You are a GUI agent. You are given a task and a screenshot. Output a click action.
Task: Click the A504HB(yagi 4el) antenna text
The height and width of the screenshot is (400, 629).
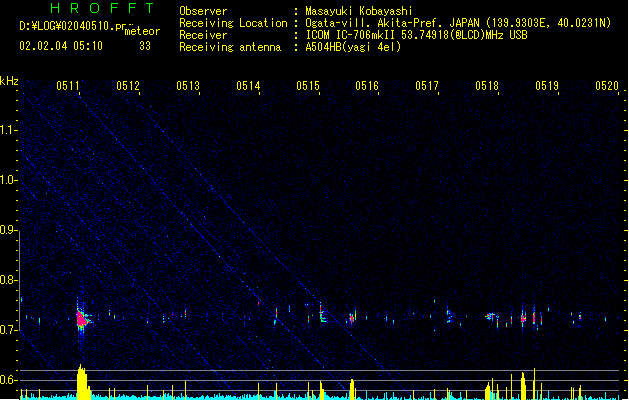(353, 47)
